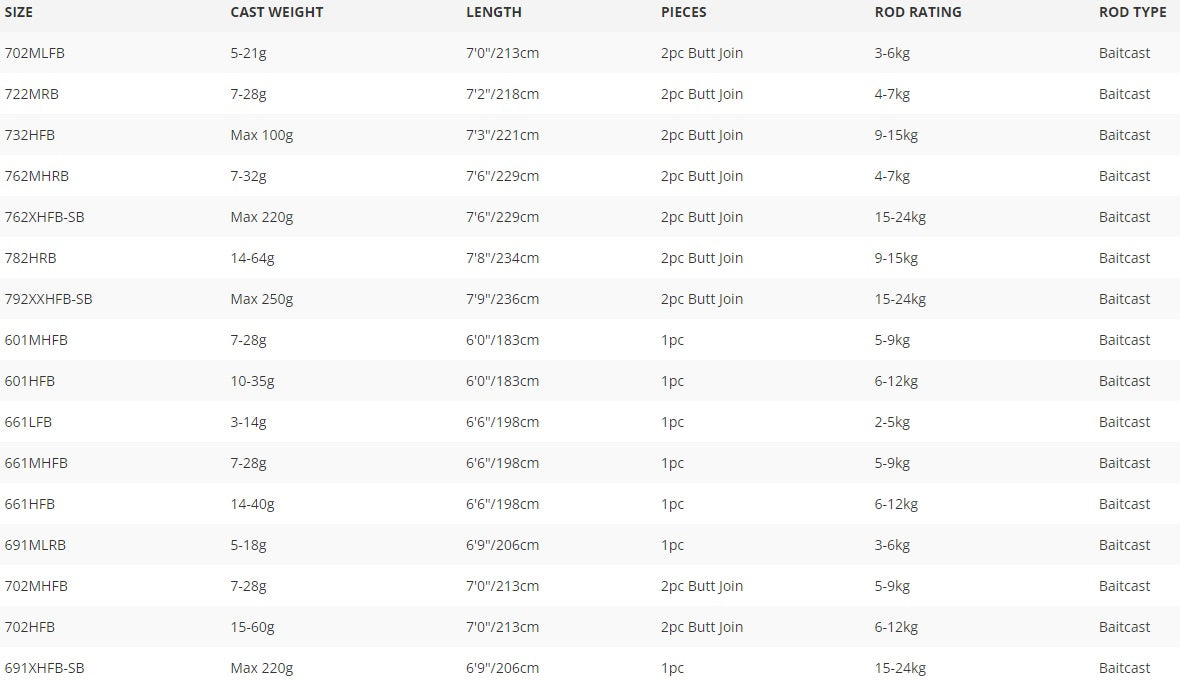The height and width of the screenshot is (681, 1180).
Task: Select the 3-14g cast weight cell
Action: [248, 422]
